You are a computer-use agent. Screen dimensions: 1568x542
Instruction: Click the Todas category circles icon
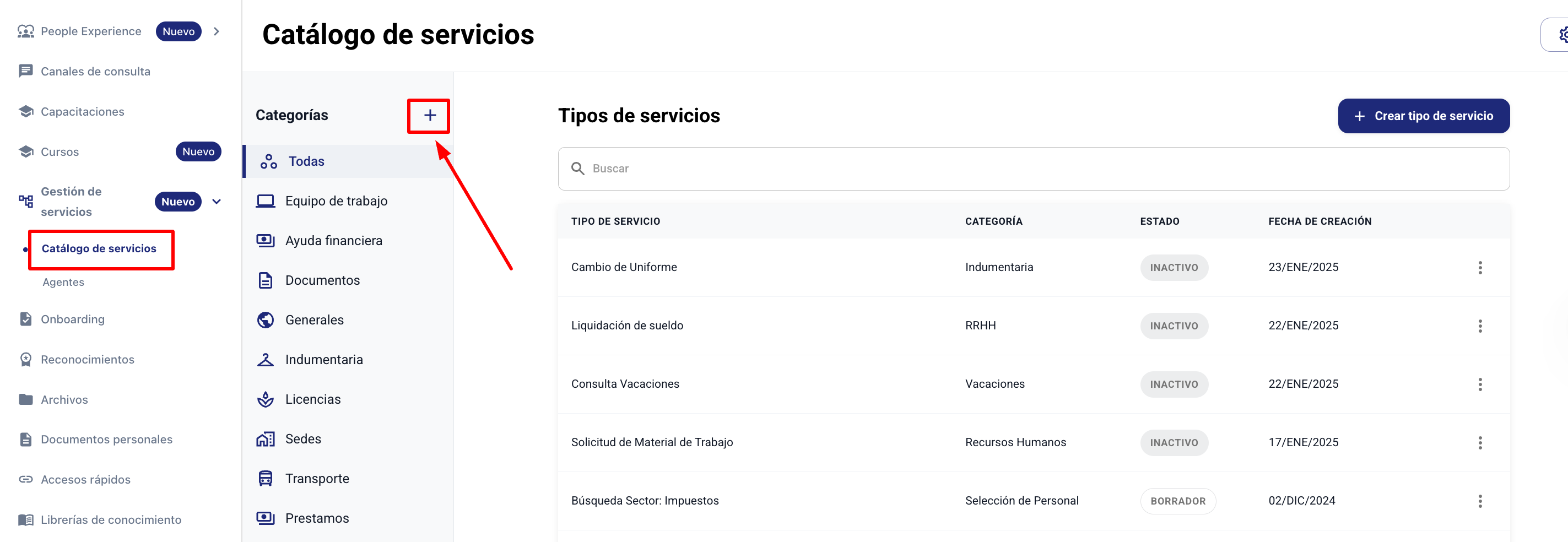click(268, 161)
